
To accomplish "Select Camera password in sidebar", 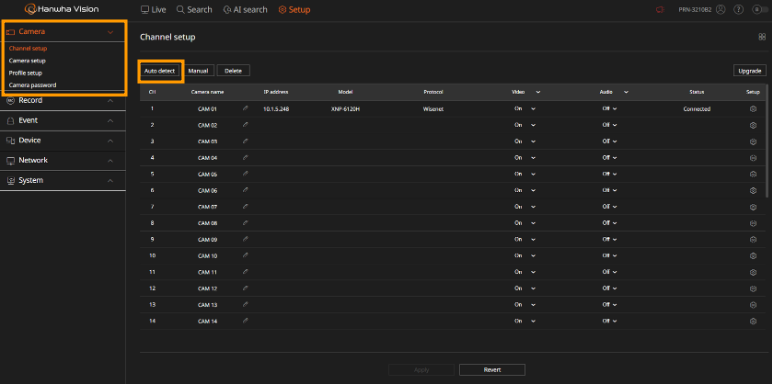I will (32, 85).
